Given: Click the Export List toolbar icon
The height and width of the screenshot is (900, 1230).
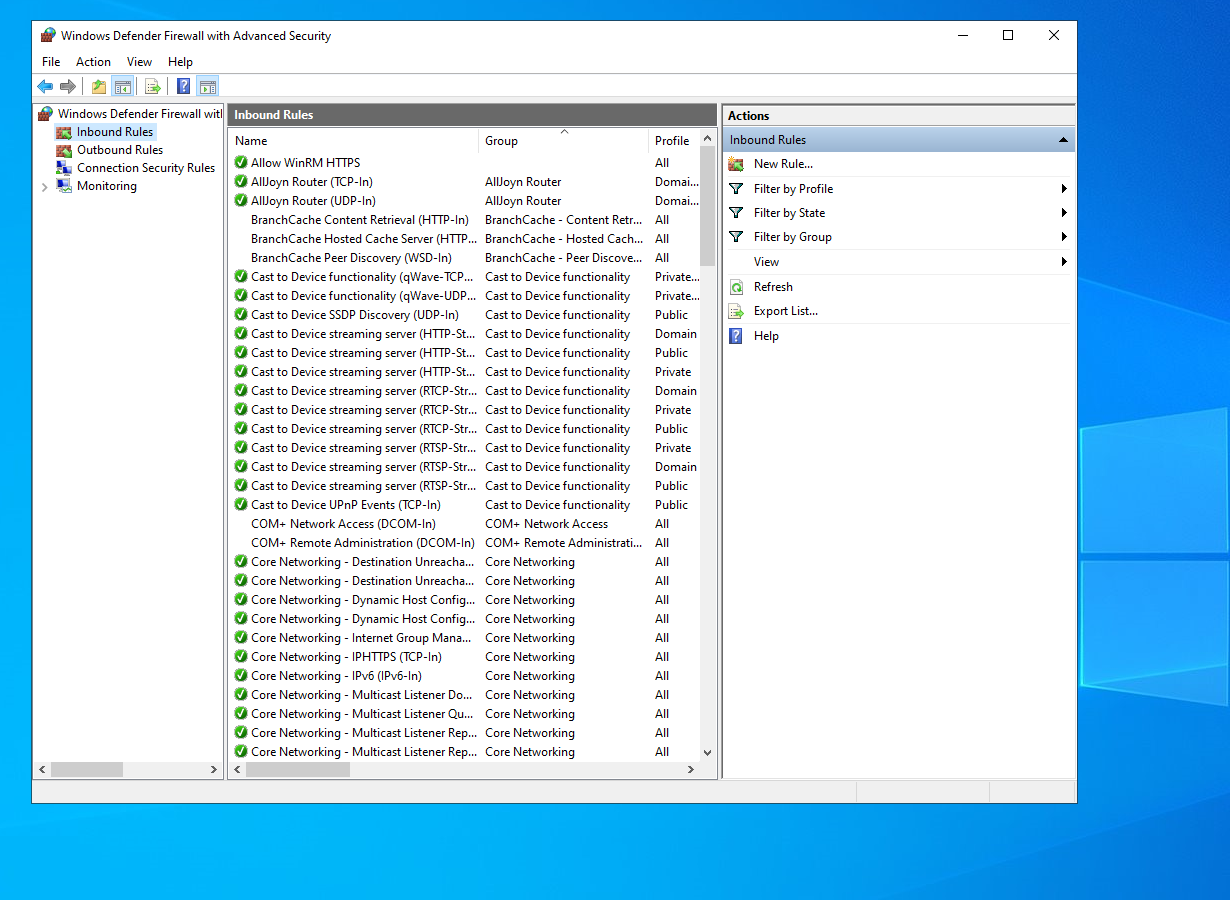Looking at the screenshot, I should click(153, 87).
